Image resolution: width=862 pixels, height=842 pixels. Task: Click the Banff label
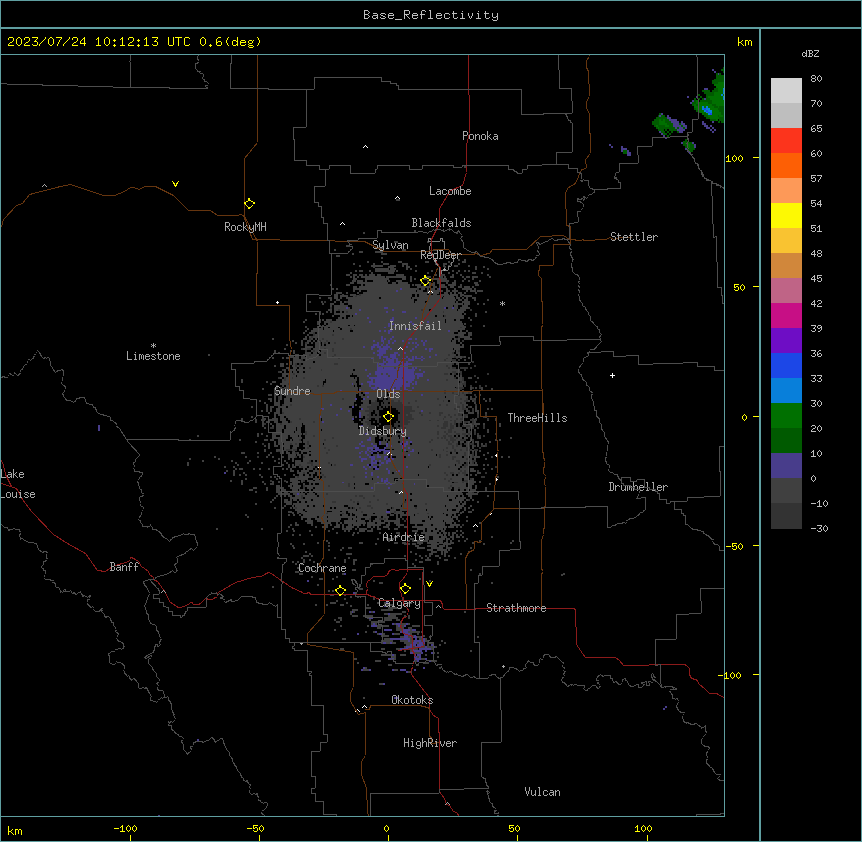click(x=124, y=567)
